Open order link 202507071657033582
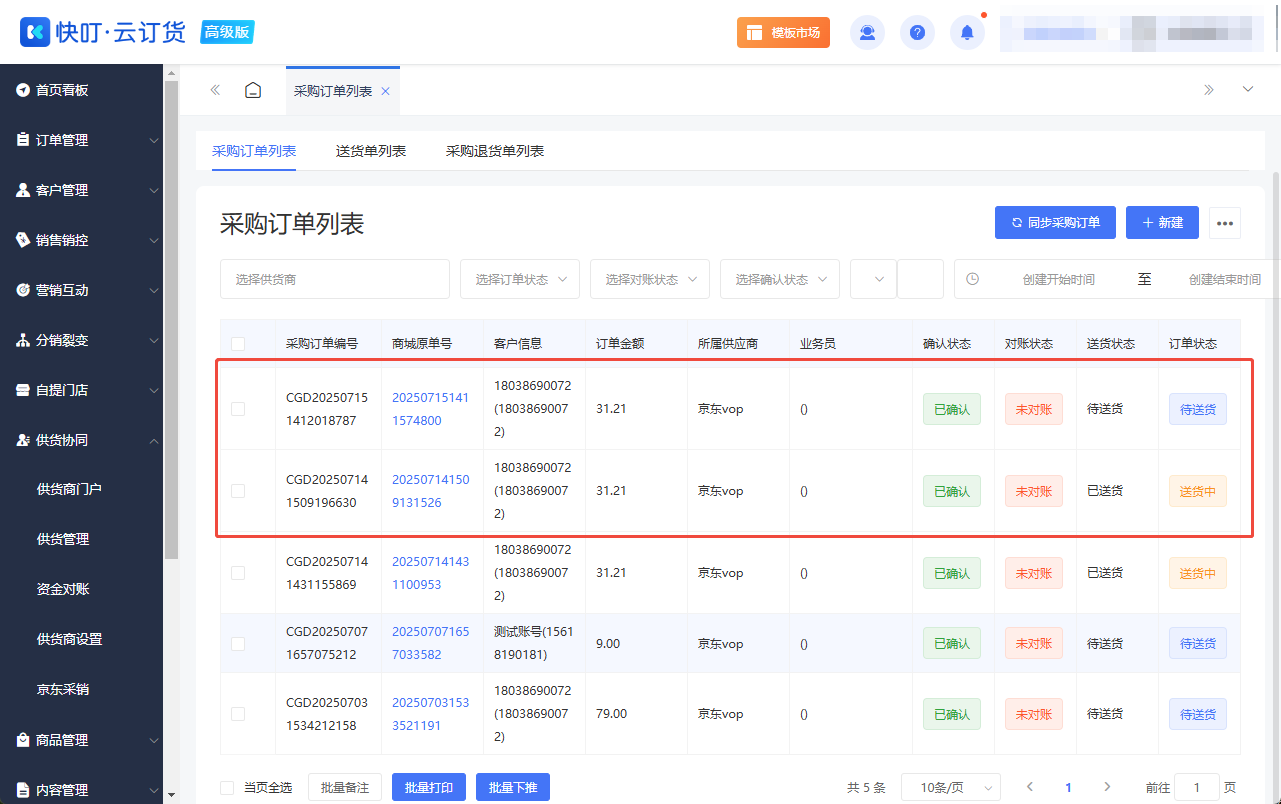This screenshot has width=1281, height=804. 430,643
